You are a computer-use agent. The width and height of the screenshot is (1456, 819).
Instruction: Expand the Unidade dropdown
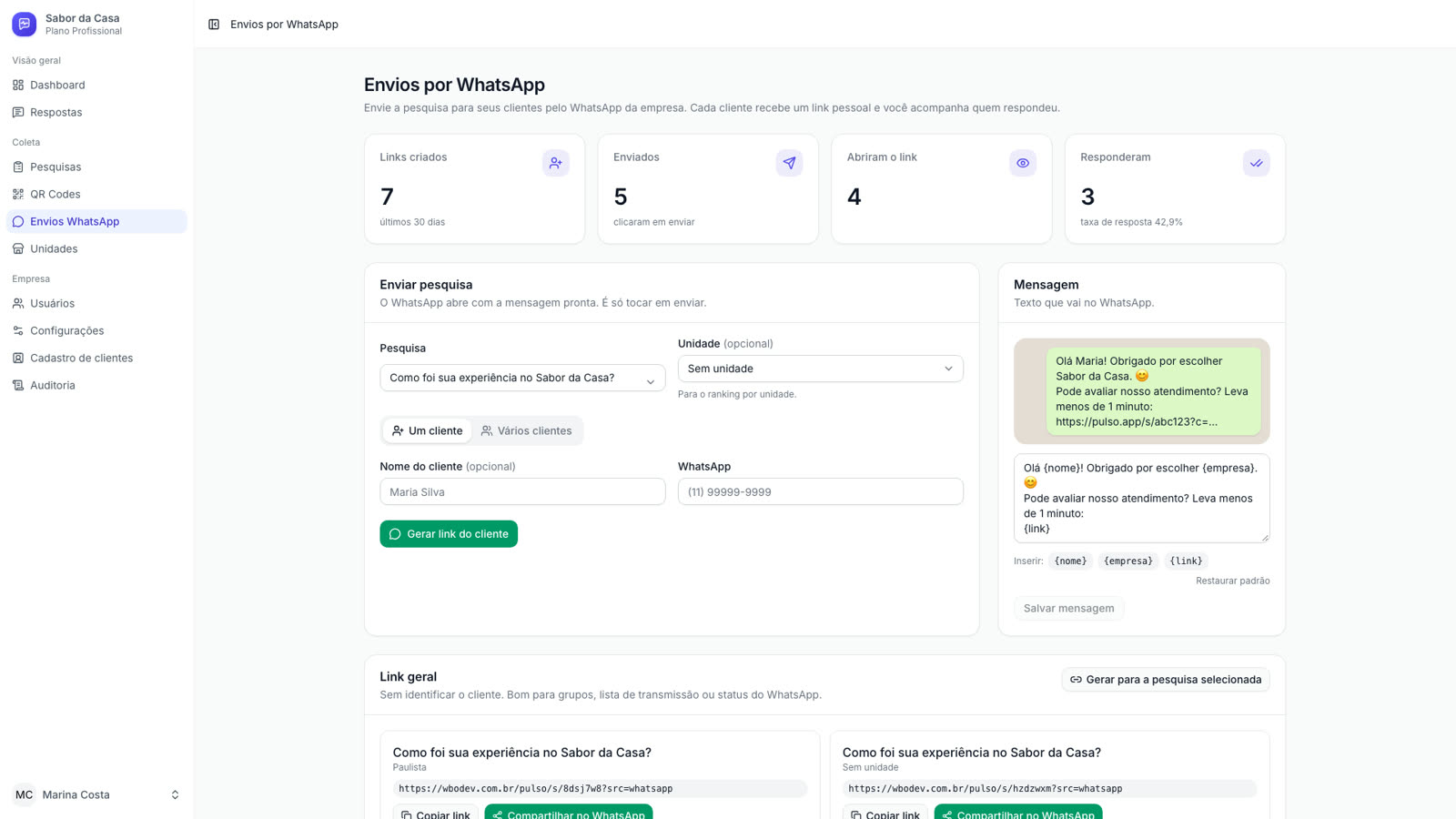point(820,369)
